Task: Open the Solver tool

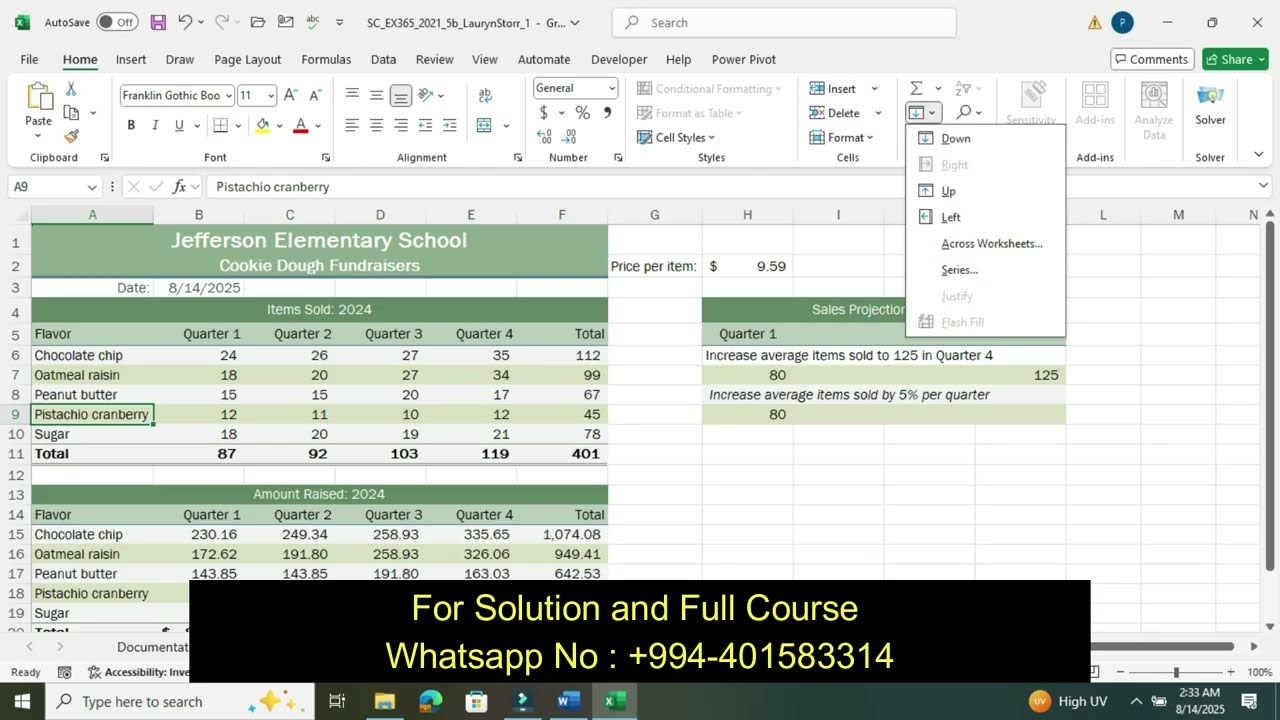Action: tap(1210, 105)
